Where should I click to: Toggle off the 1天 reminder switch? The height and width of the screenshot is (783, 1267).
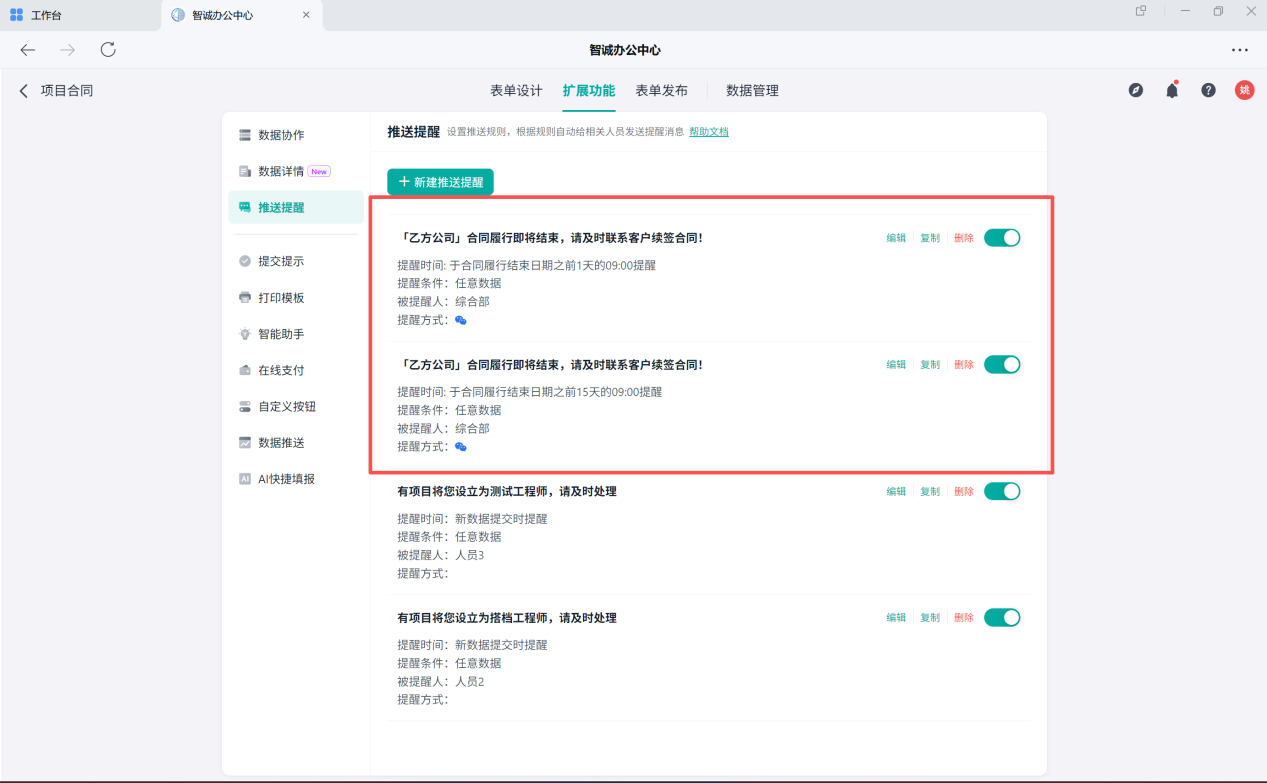pyautogui.click(x=1002, y=238)
